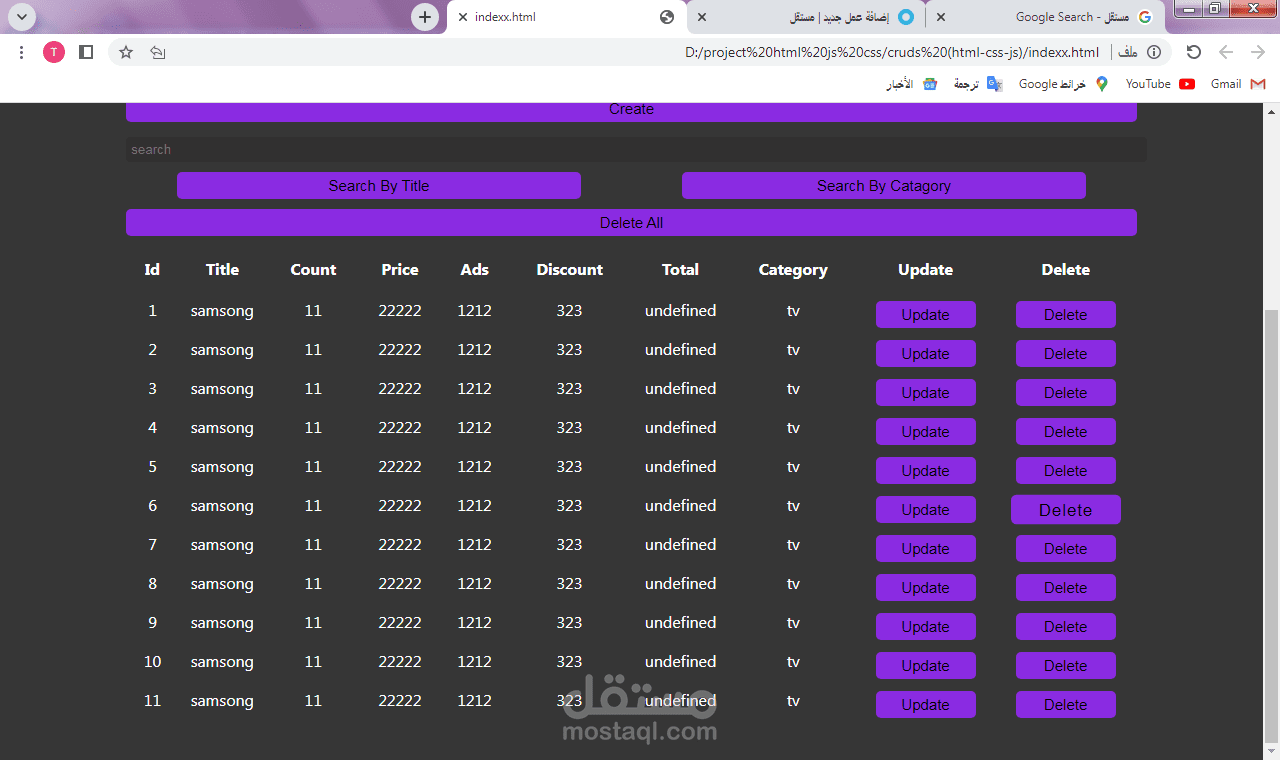Open the Chrome three-dot menu

22,52
